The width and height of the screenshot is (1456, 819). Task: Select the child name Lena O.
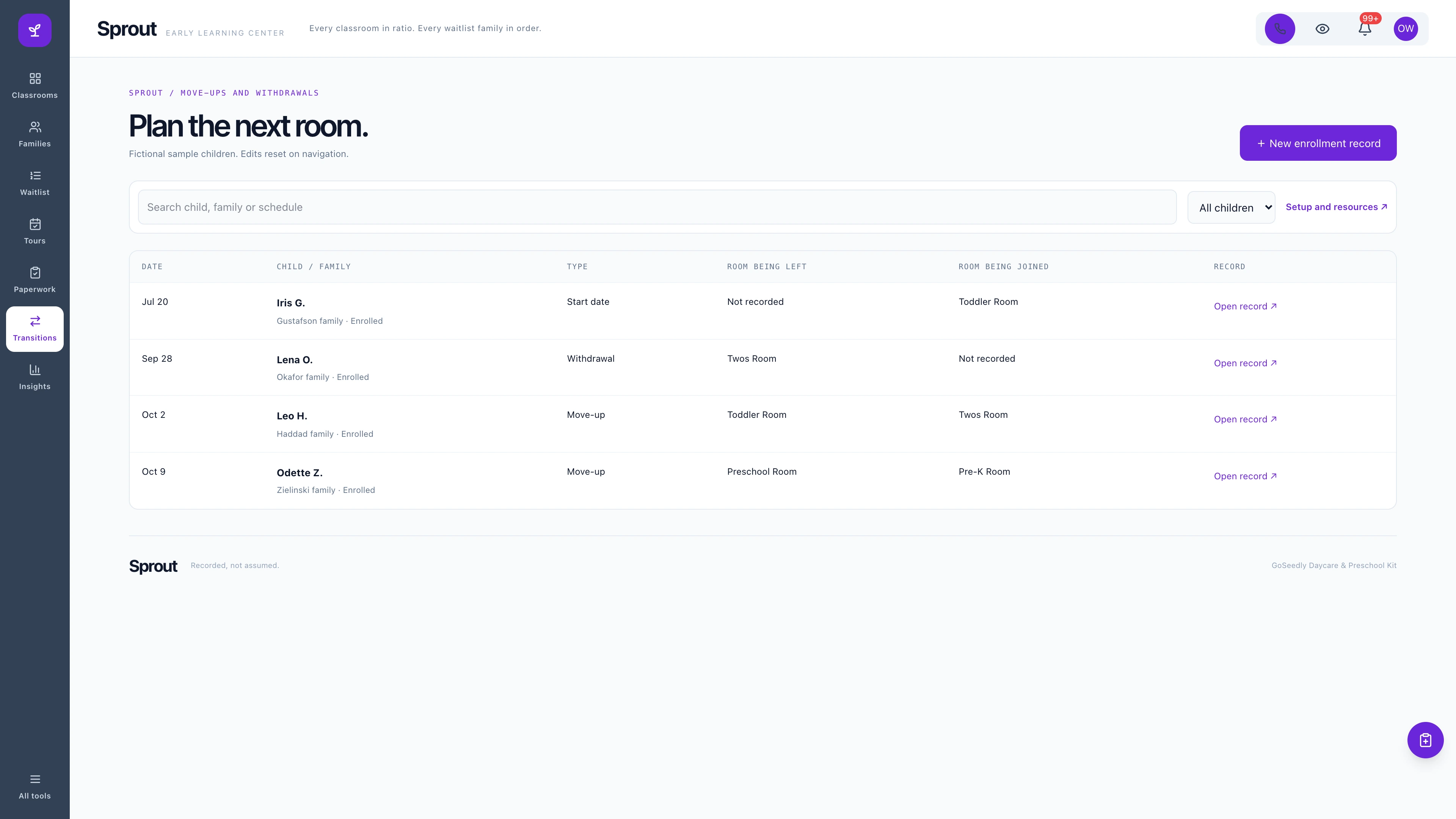(x=295, y=359)
